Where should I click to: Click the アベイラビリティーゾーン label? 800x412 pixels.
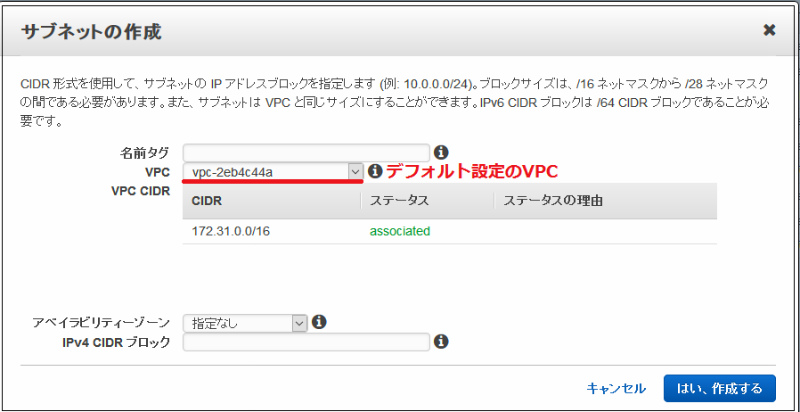coord(101,323)
